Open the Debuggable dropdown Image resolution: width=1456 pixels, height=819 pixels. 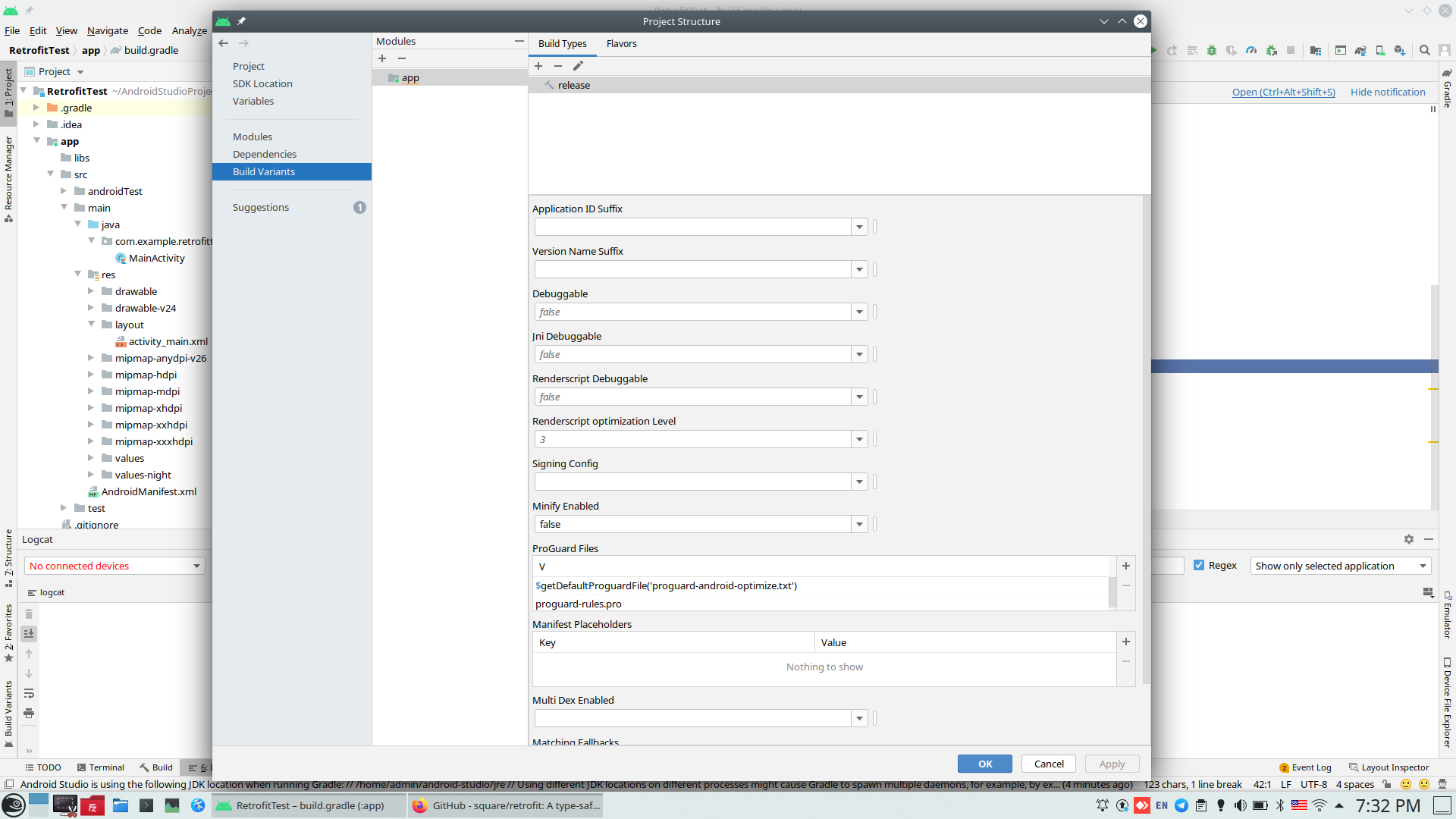[858, 312]
